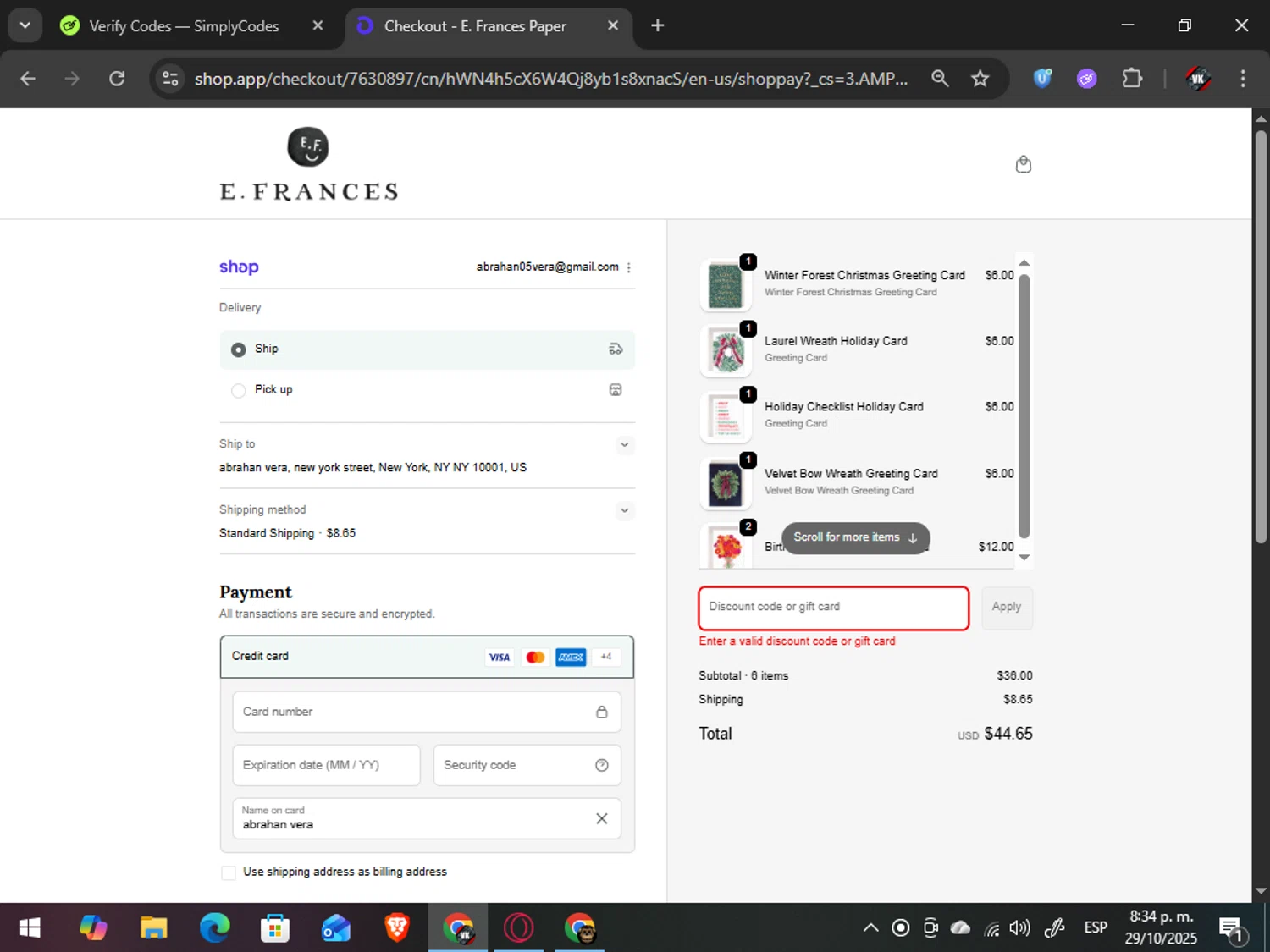Click the browser address bar URL
The image size is (1270, 952).
click(550, 79)
